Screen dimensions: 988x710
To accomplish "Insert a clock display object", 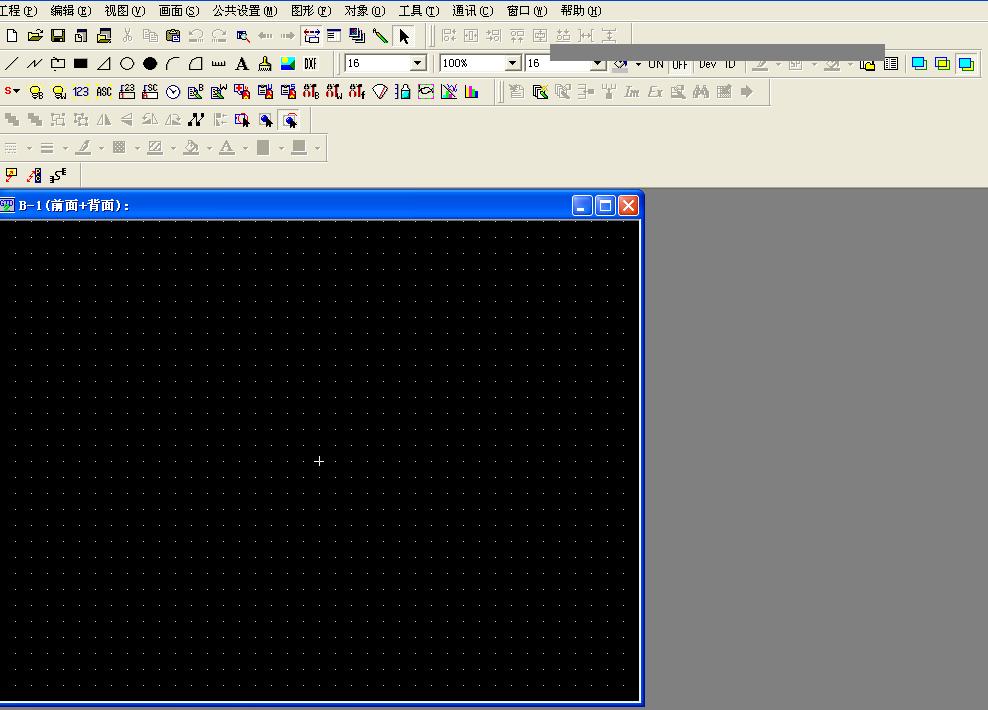I will pos(173,92).
